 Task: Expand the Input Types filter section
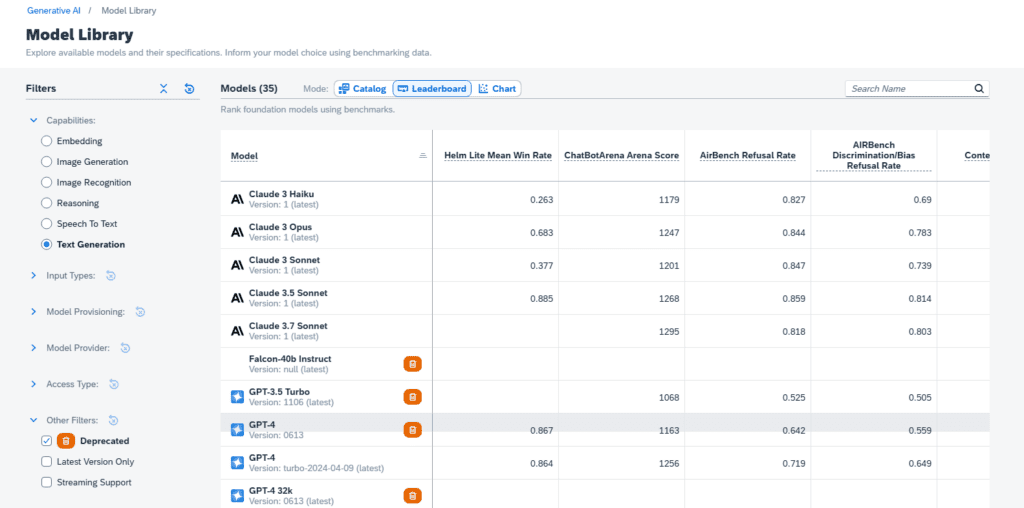pyautogui.click(x=34, y=276)
